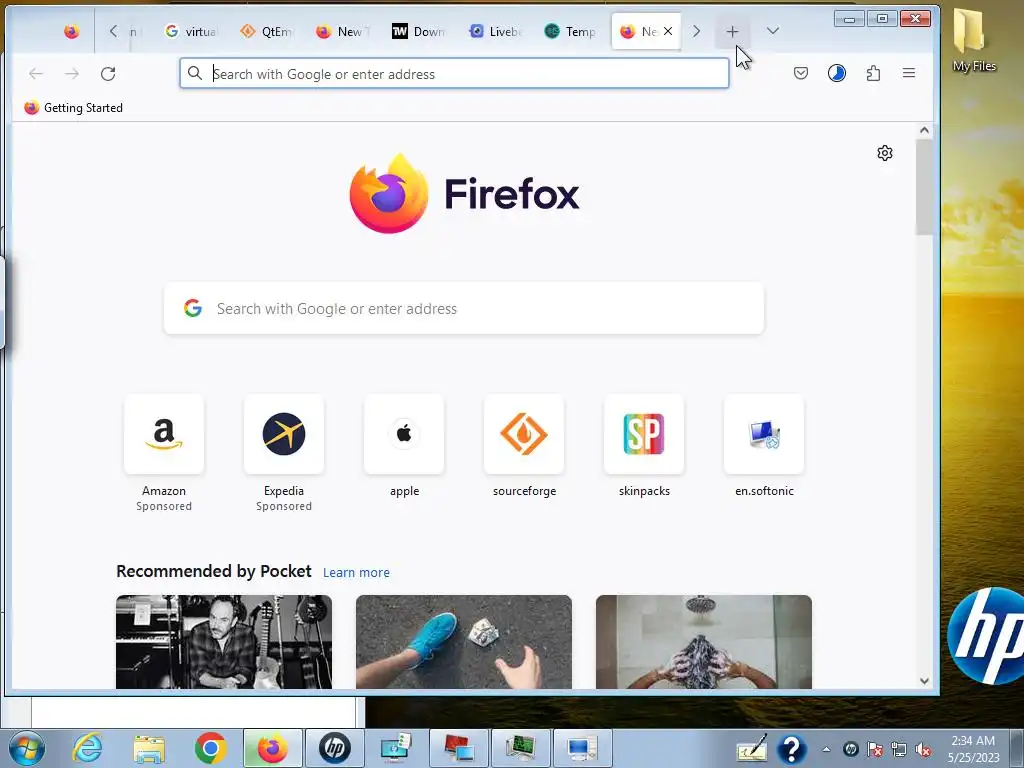
Task: Open a new tab with plus button
Action: point(732,31)
